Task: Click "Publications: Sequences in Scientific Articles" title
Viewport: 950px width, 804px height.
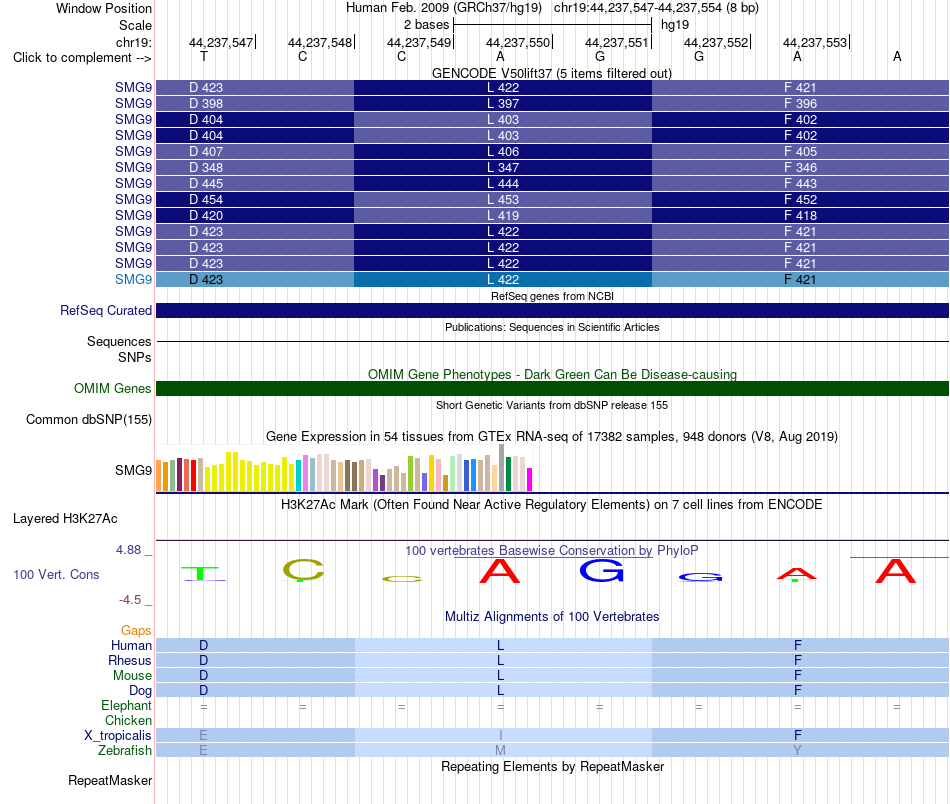Action: click(552, 327)
